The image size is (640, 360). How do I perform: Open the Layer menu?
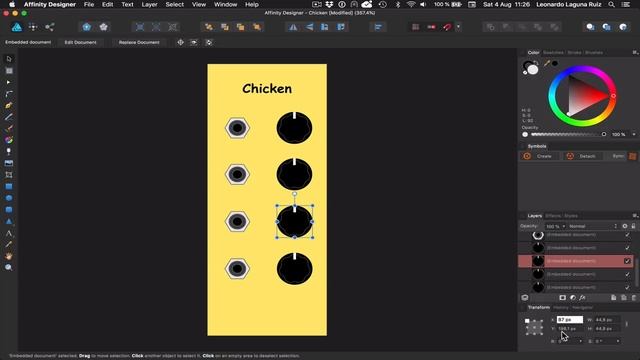[x=149, y=4]
